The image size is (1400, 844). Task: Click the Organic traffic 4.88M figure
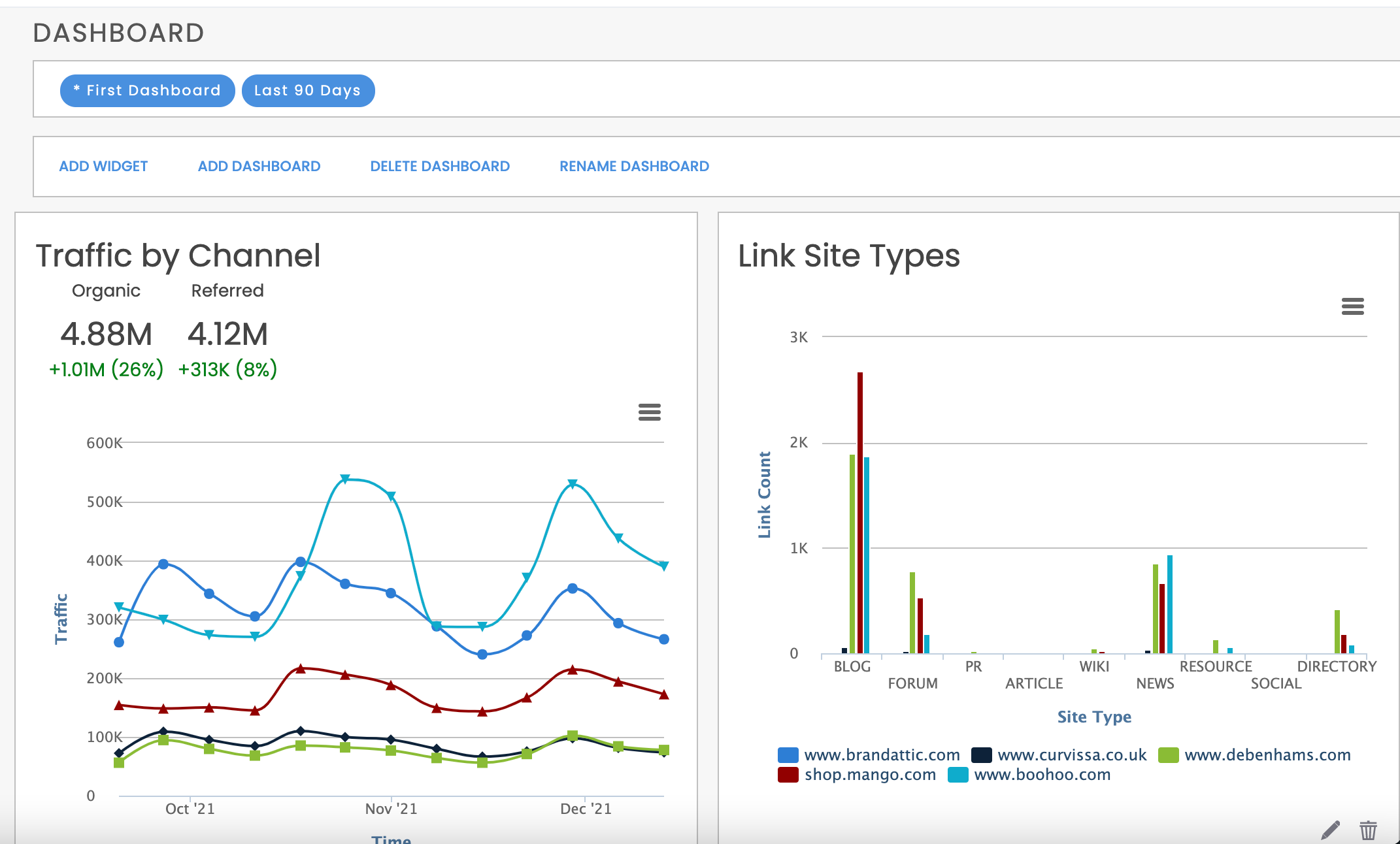pyautogui.click(x=106, y=334)
